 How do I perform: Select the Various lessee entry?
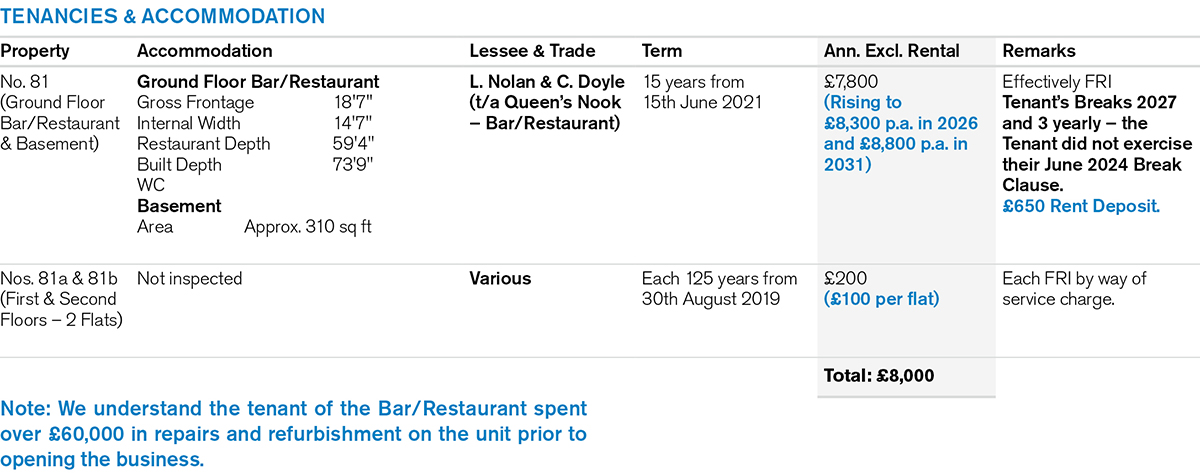coord(500,279)
